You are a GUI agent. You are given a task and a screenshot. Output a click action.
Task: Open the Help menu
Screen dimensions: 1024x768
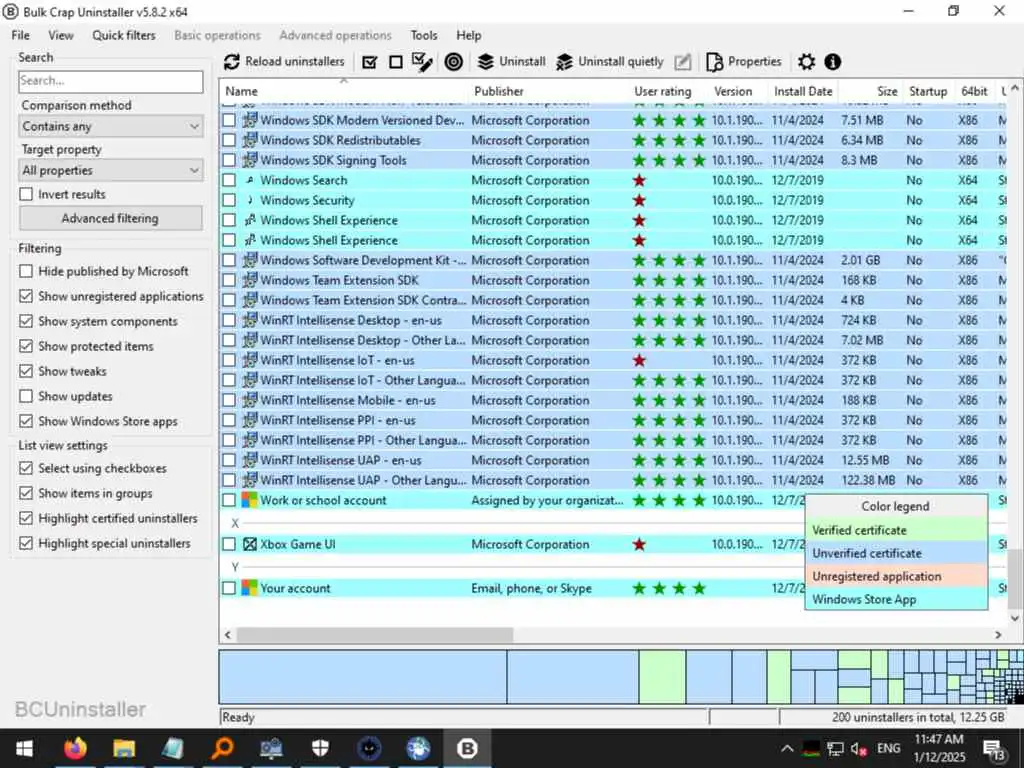pos(468,35)
